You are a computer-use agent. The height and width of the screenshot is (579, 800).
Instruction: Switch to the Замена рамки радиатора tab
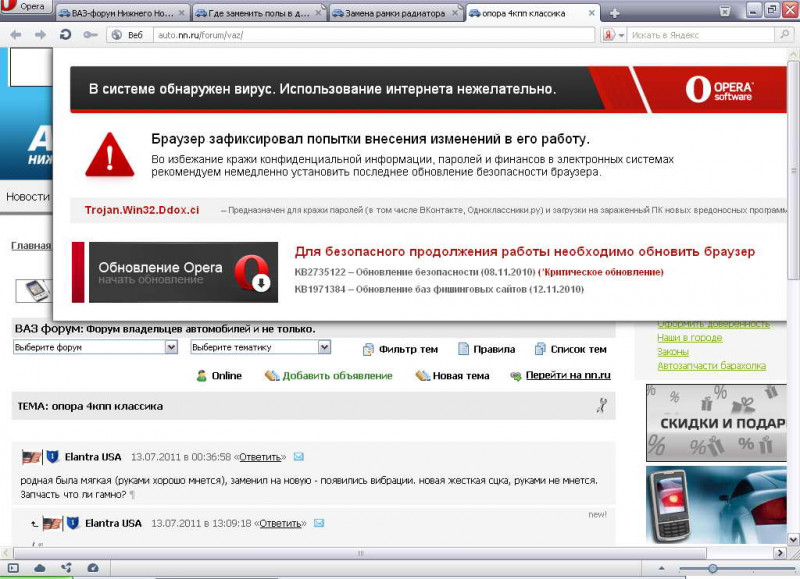pos(396,13)
